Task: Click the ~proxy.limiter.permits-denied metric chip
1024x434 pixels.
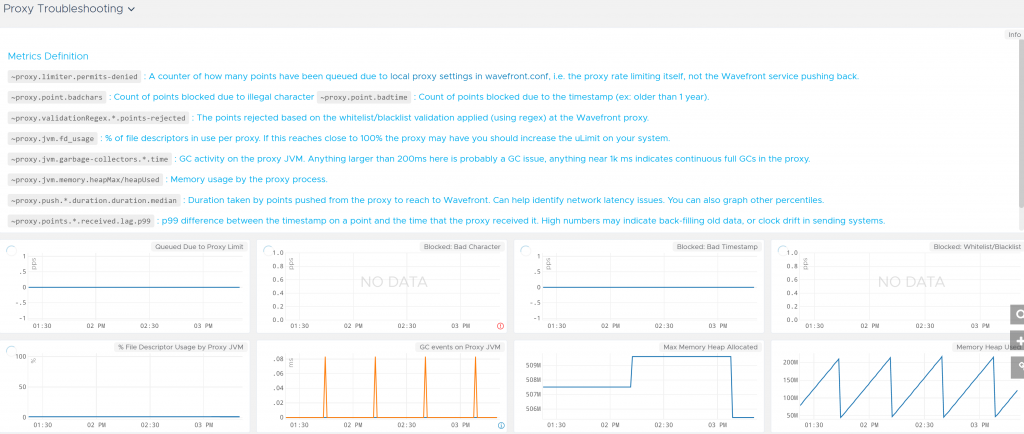Action: pyautogui.click(x=74, y=76)
